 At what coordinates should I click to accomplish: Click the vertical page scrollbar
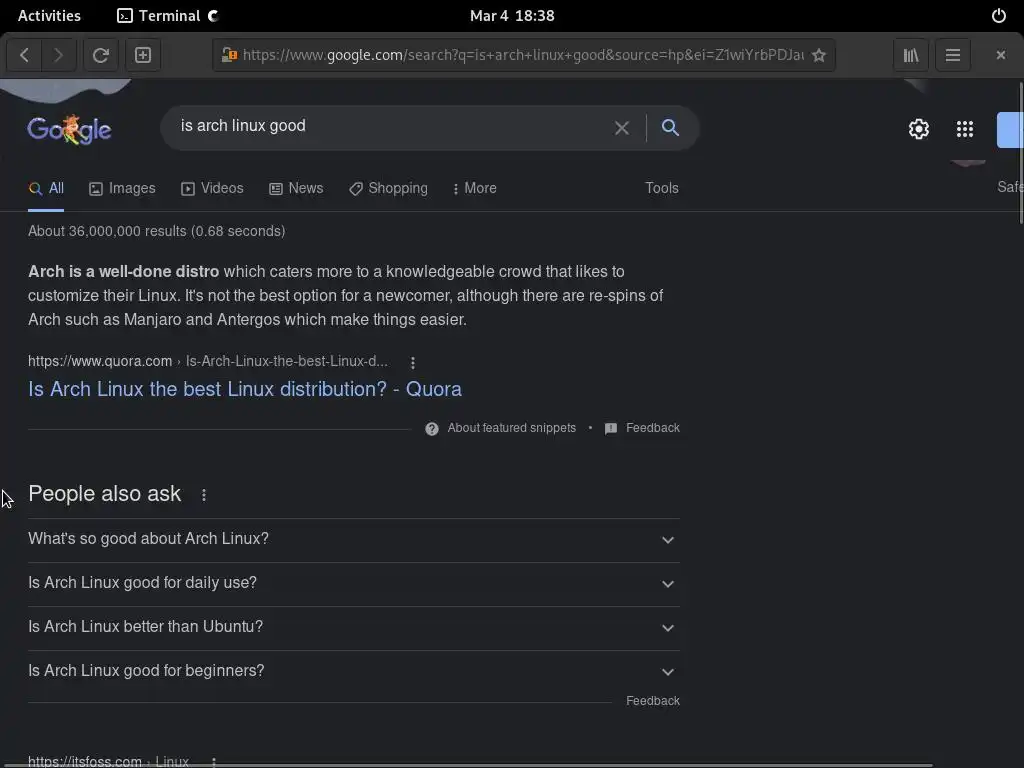click(1020, 154)
